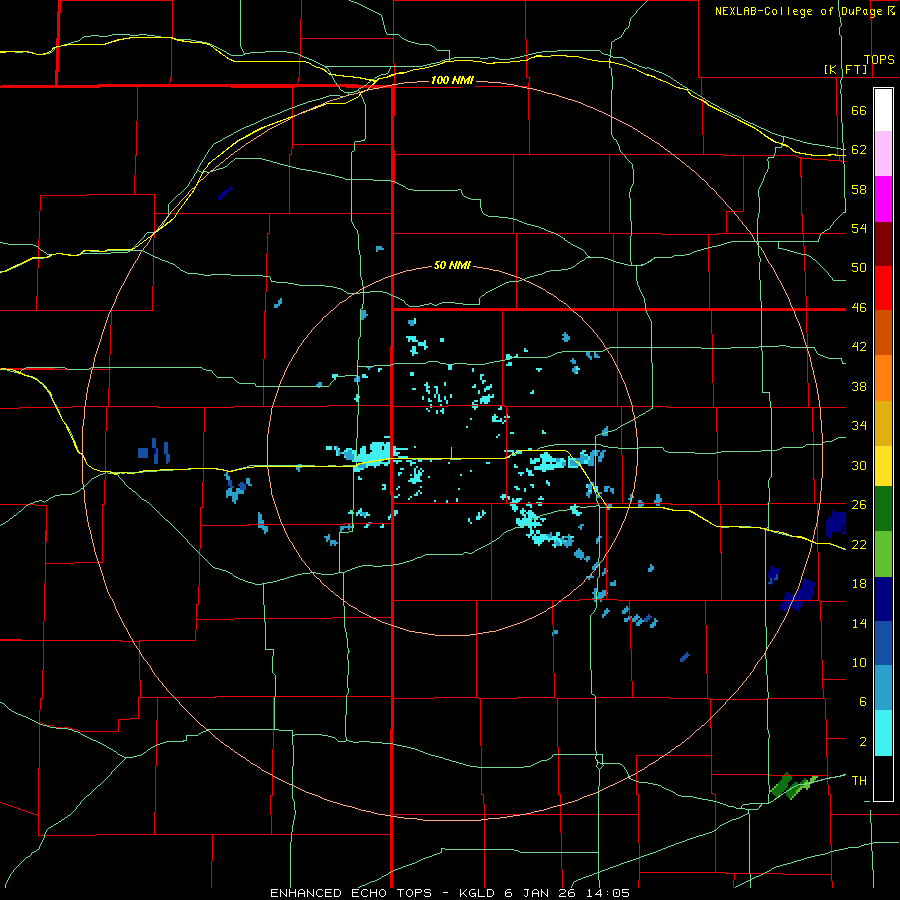Click the NEXLAB-College of DuPage label
The width and height of the screenshot is (900, 900).
(x=798, y=11)
